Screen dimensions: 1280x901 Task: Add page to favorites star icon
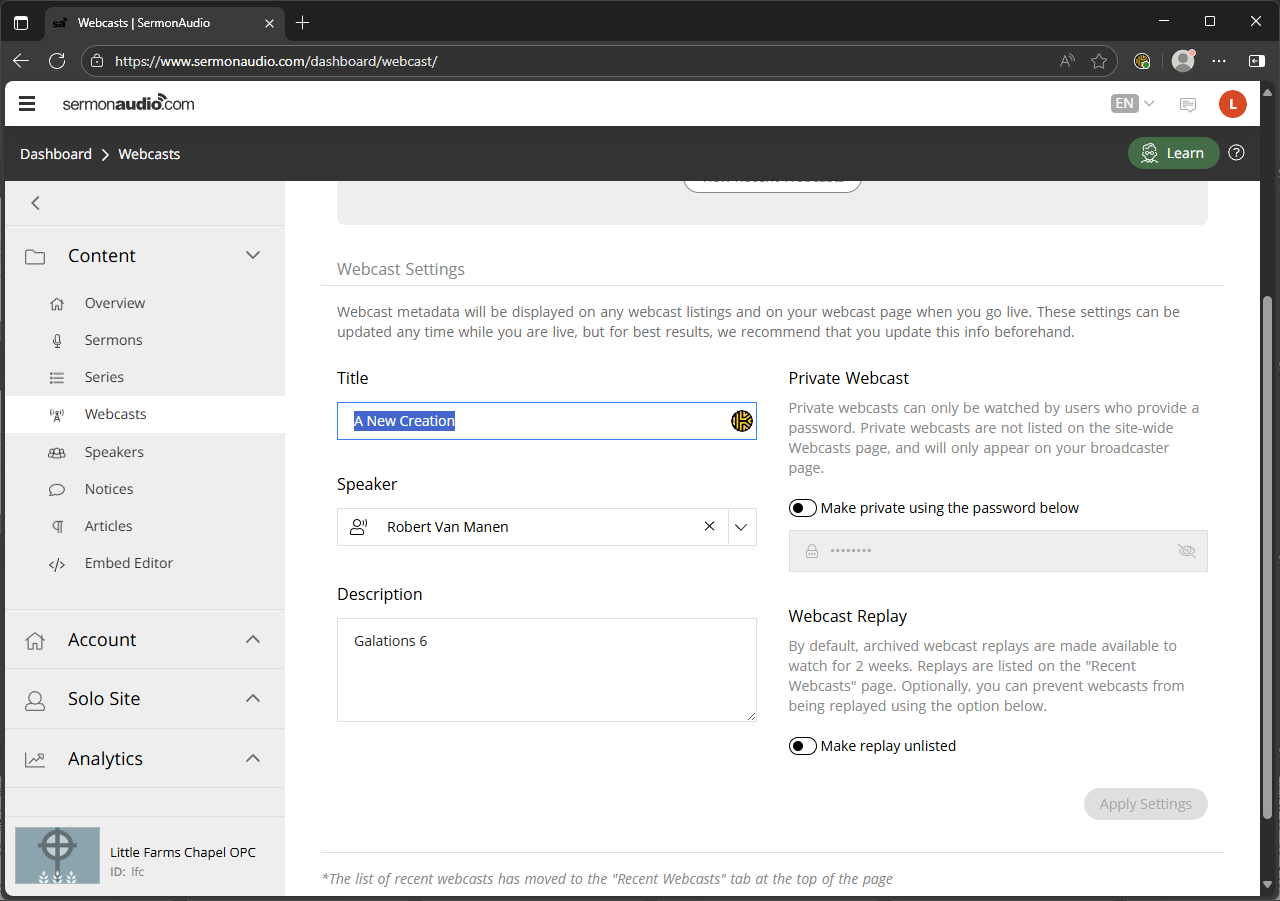1099,61
